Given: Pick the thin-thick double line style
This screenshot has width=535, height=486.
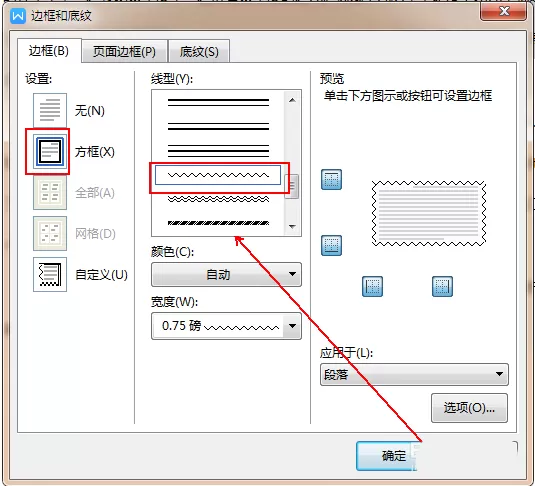Looking at the screenshot, I should point(218,126).
